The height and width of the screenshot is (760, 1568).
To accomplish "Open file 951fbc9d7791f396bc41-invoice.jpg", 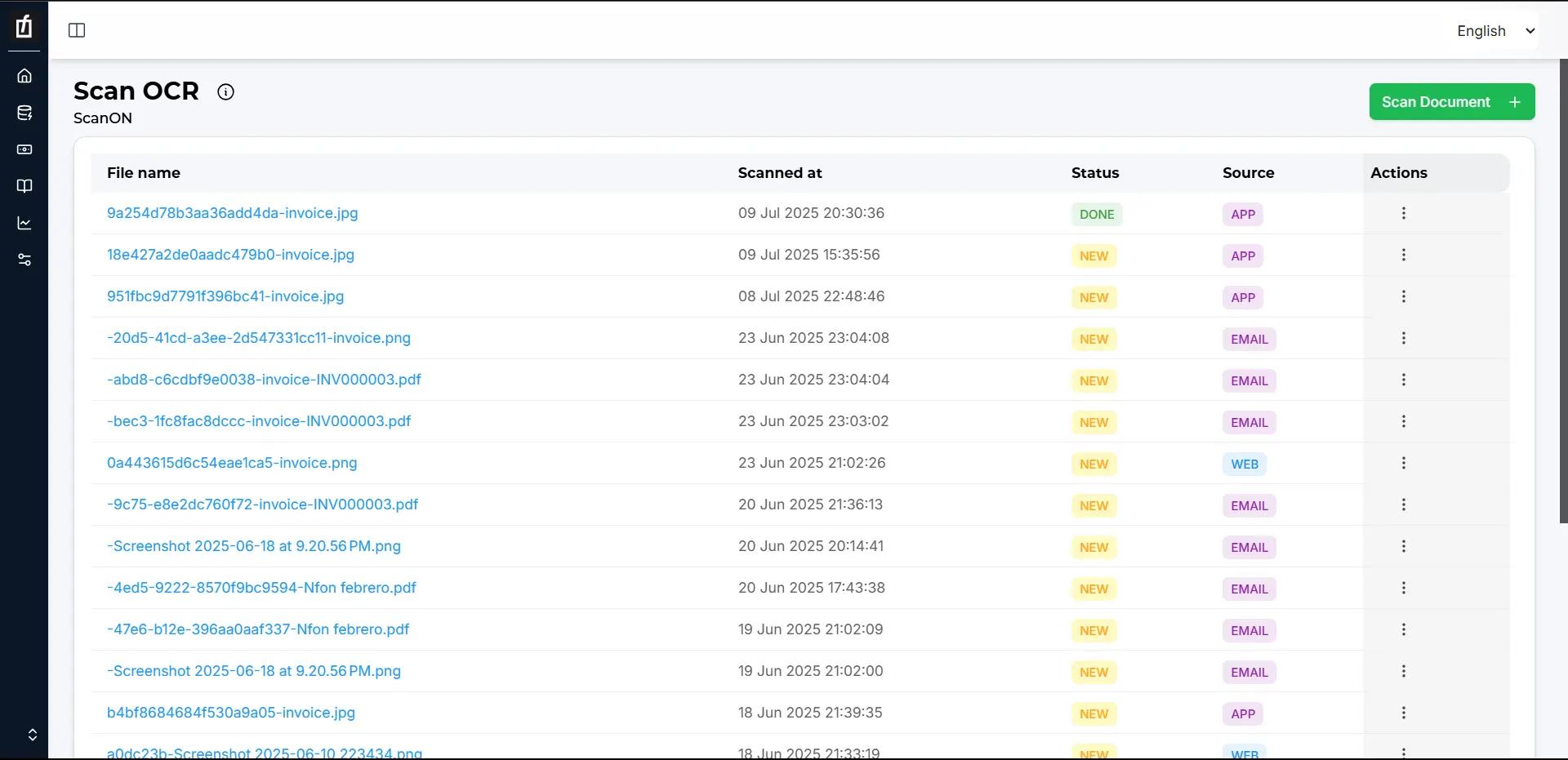I will point(225,296).
